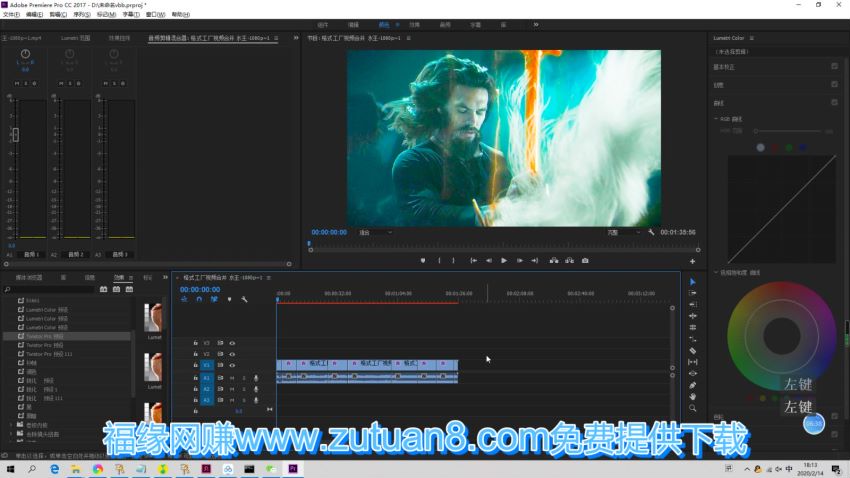
Task: Toggle lock on track V3
Action: point(196,343)
